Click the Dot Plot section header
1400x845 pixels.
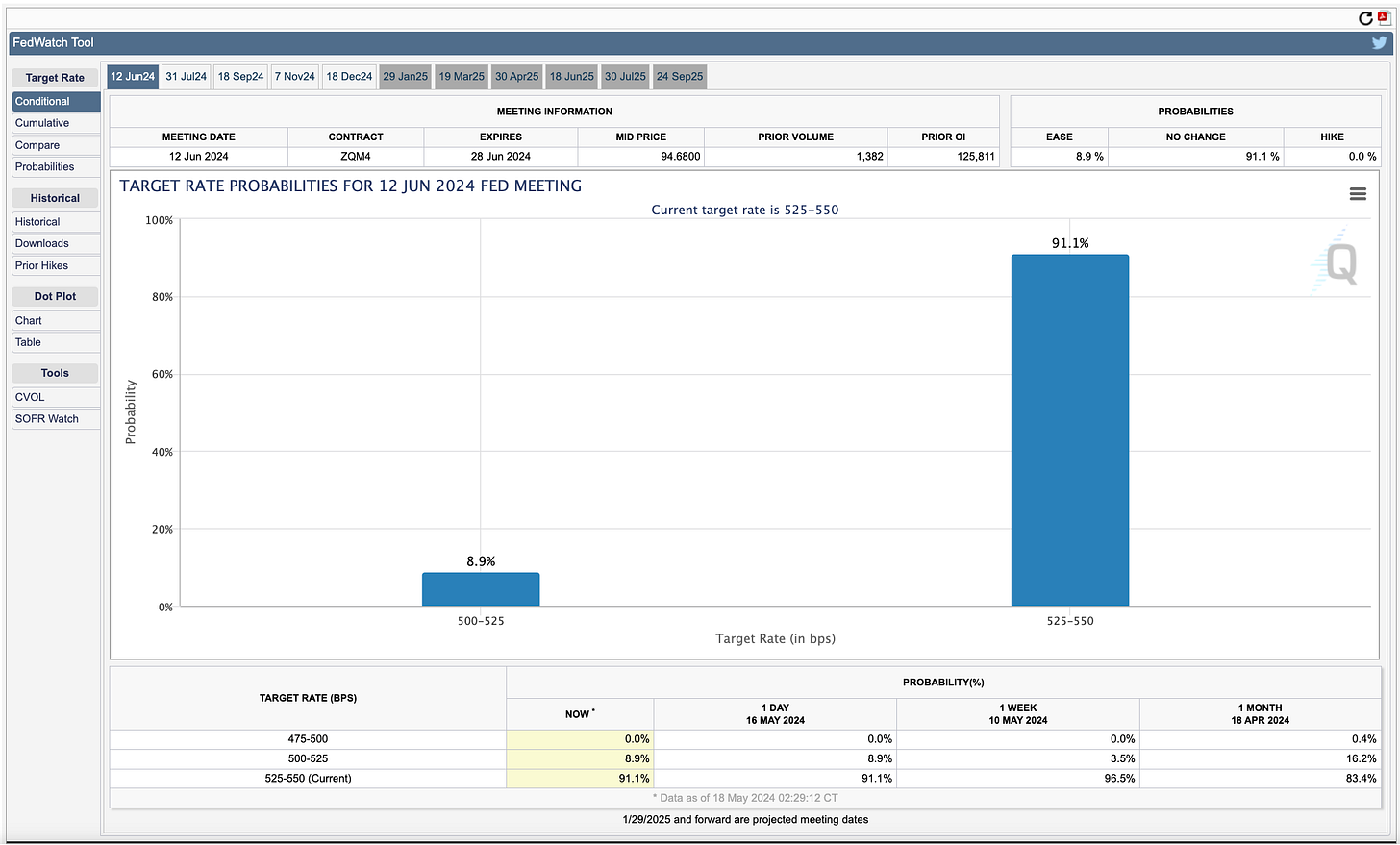56,296
